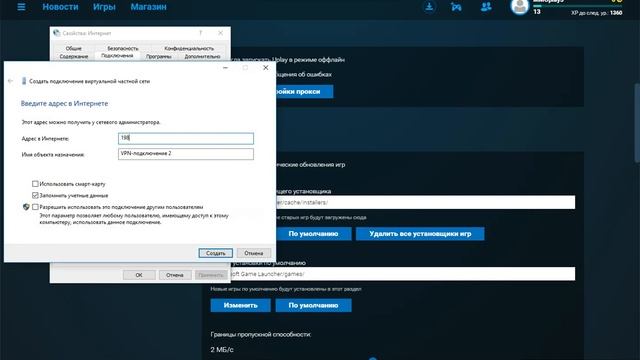640x360 pixels.
Task: Switch to Программы tab in Internet properties
Action: [159, 56]
